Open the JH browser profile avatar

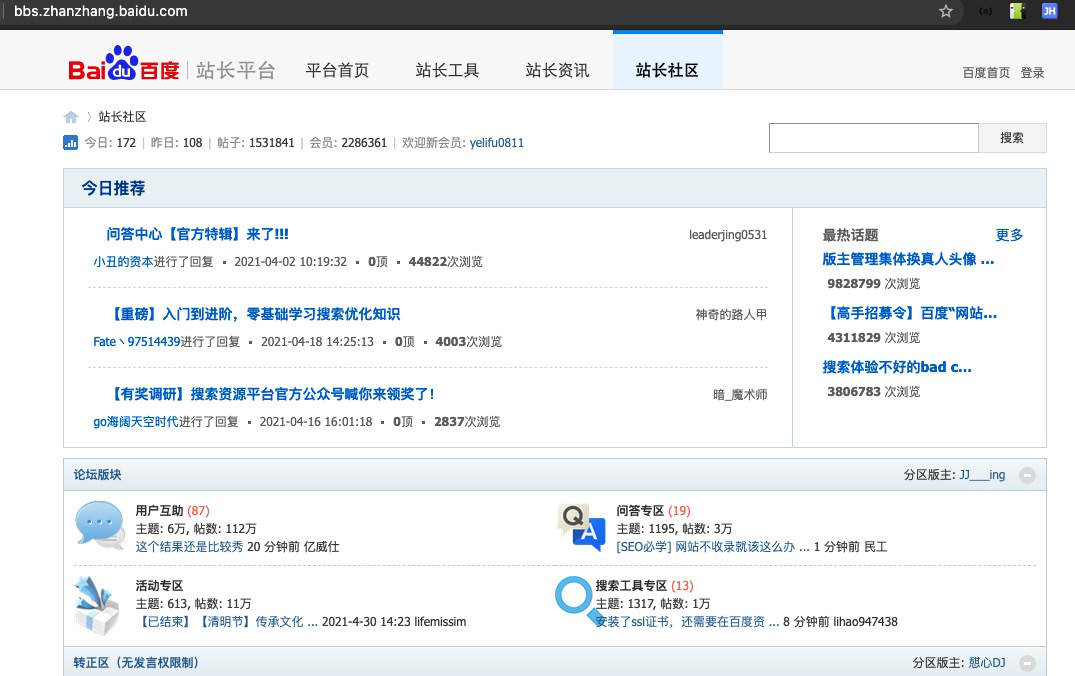1049,11
